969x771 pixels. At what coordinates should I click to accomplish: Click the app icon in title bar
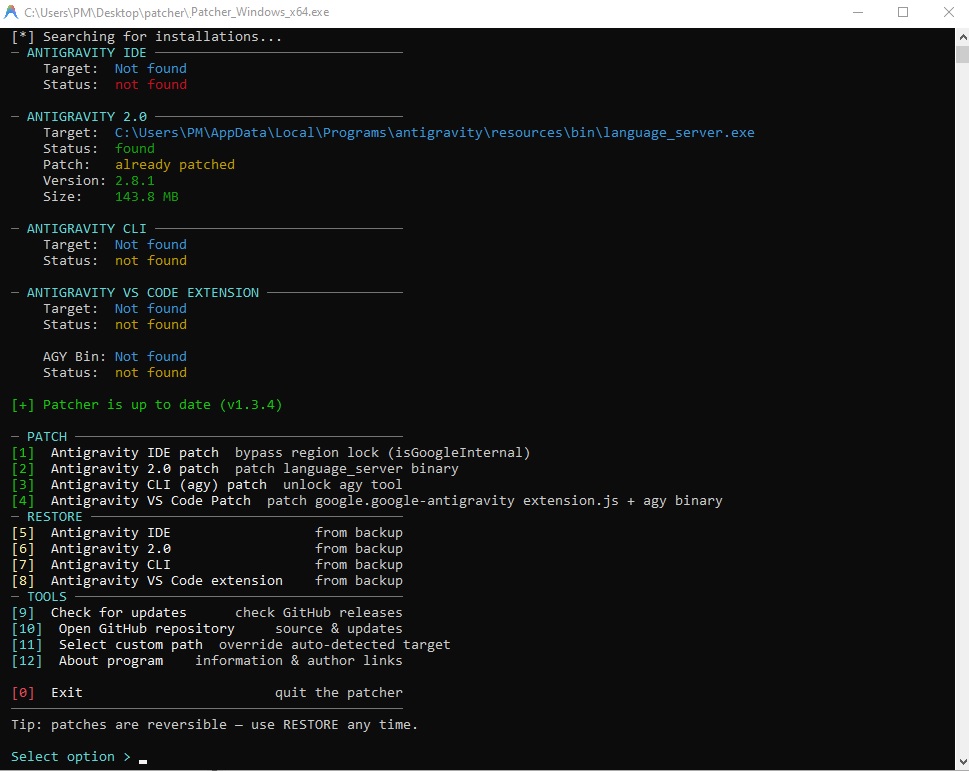click(11, 12)
